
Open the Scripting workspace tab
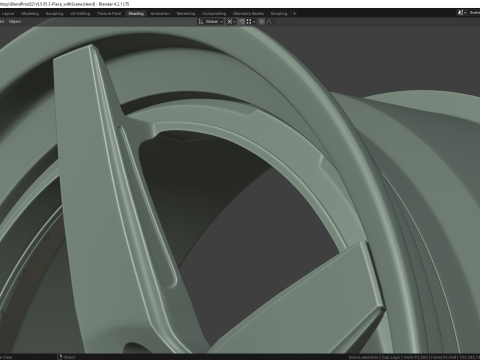[x=279, y=14]
